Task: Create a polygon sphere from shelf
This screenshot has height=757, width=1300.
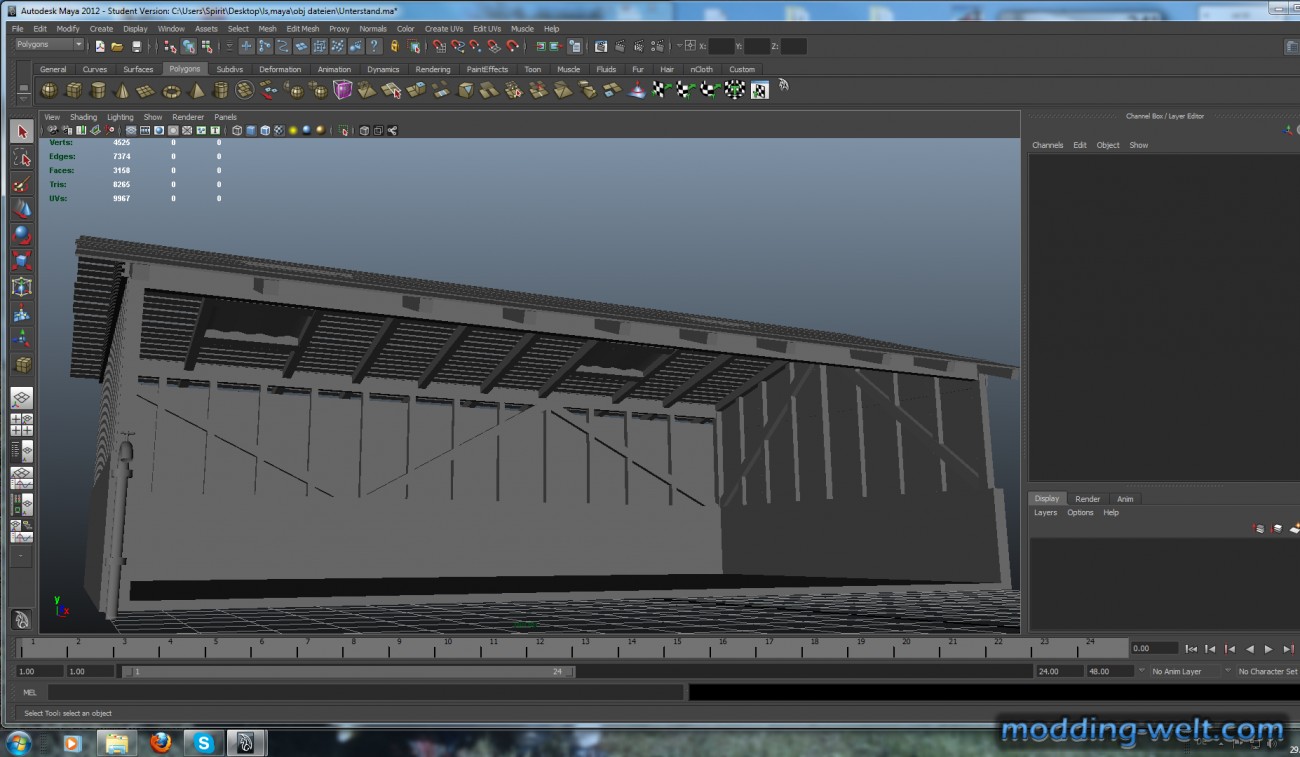Action: 49,91
